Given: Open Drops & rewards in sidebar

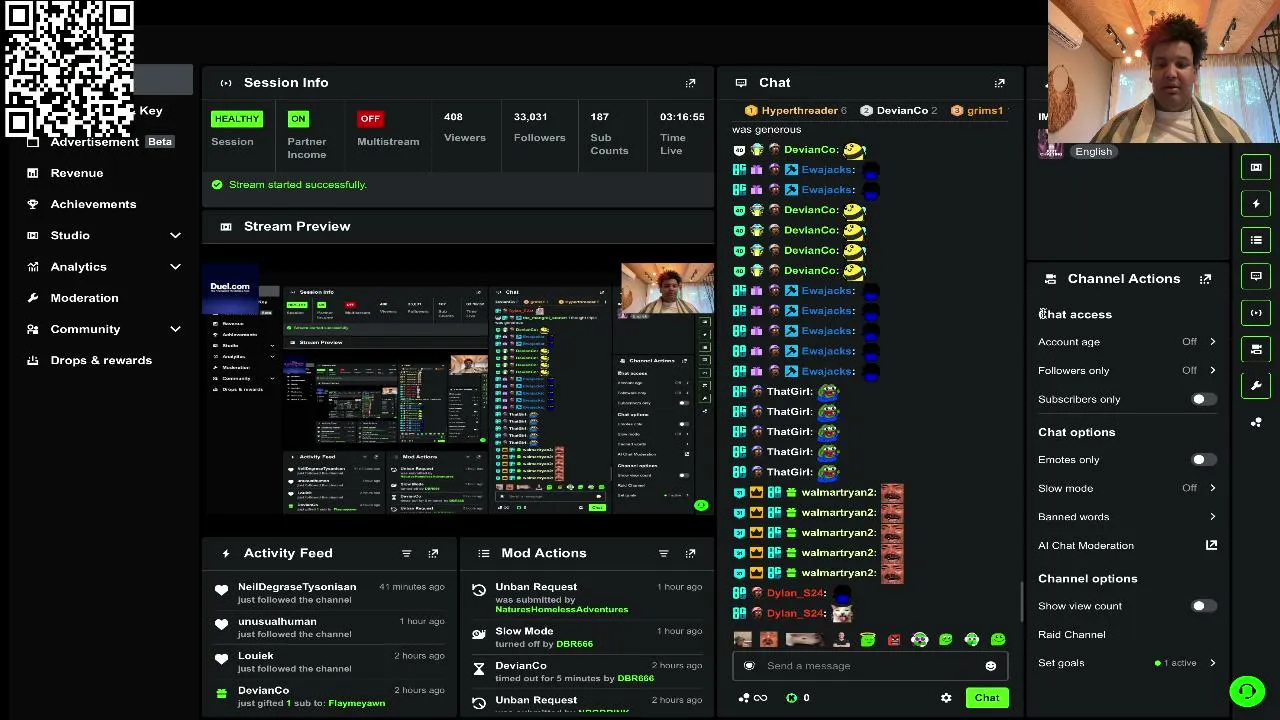Looking at the screenshot, I should [x=101, y=360].
